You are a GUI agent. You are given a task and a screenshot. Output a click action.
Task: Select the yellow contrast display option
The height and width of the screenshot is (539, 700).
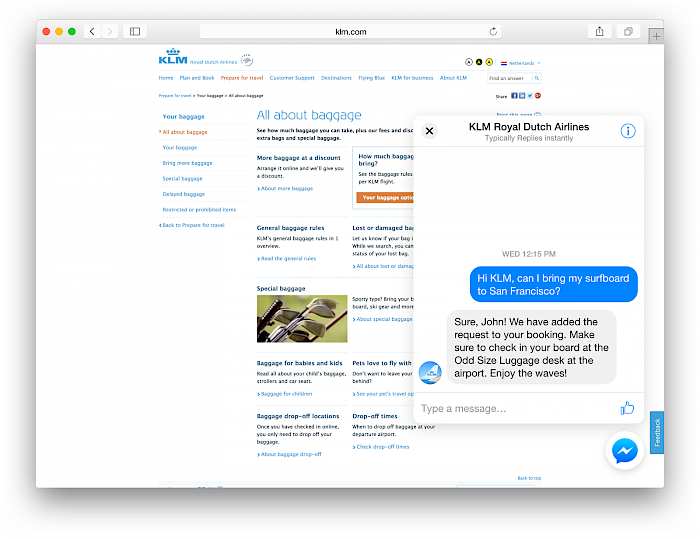(x=489, y=62)
